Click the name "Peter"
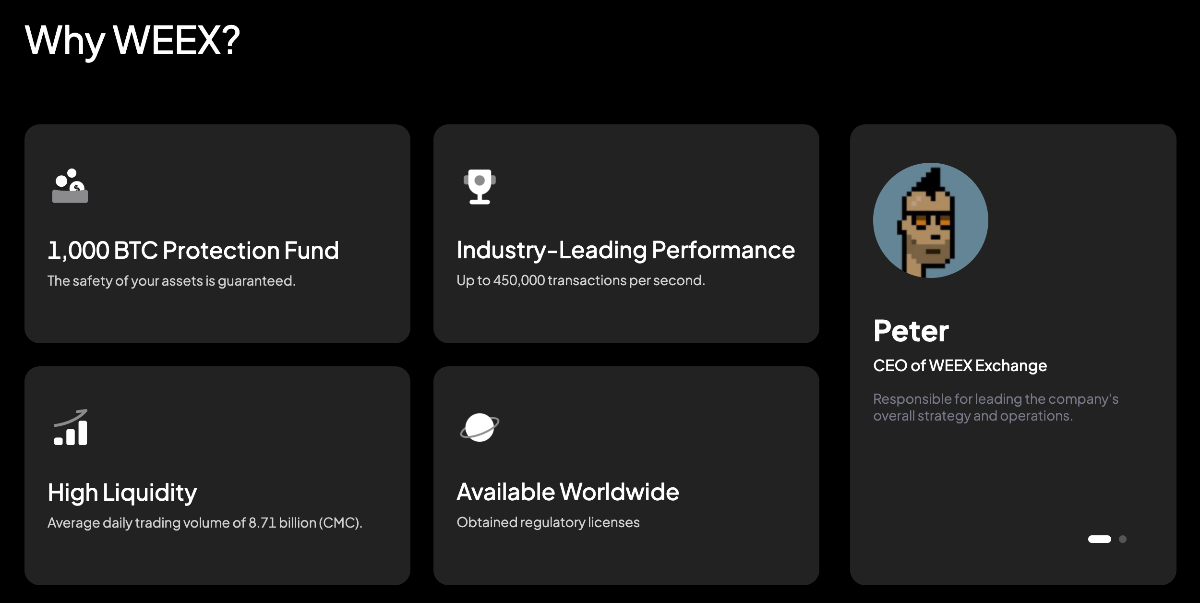Viewport: 1200px width, 603px height. pyautogui.click(x=911, y=331)
